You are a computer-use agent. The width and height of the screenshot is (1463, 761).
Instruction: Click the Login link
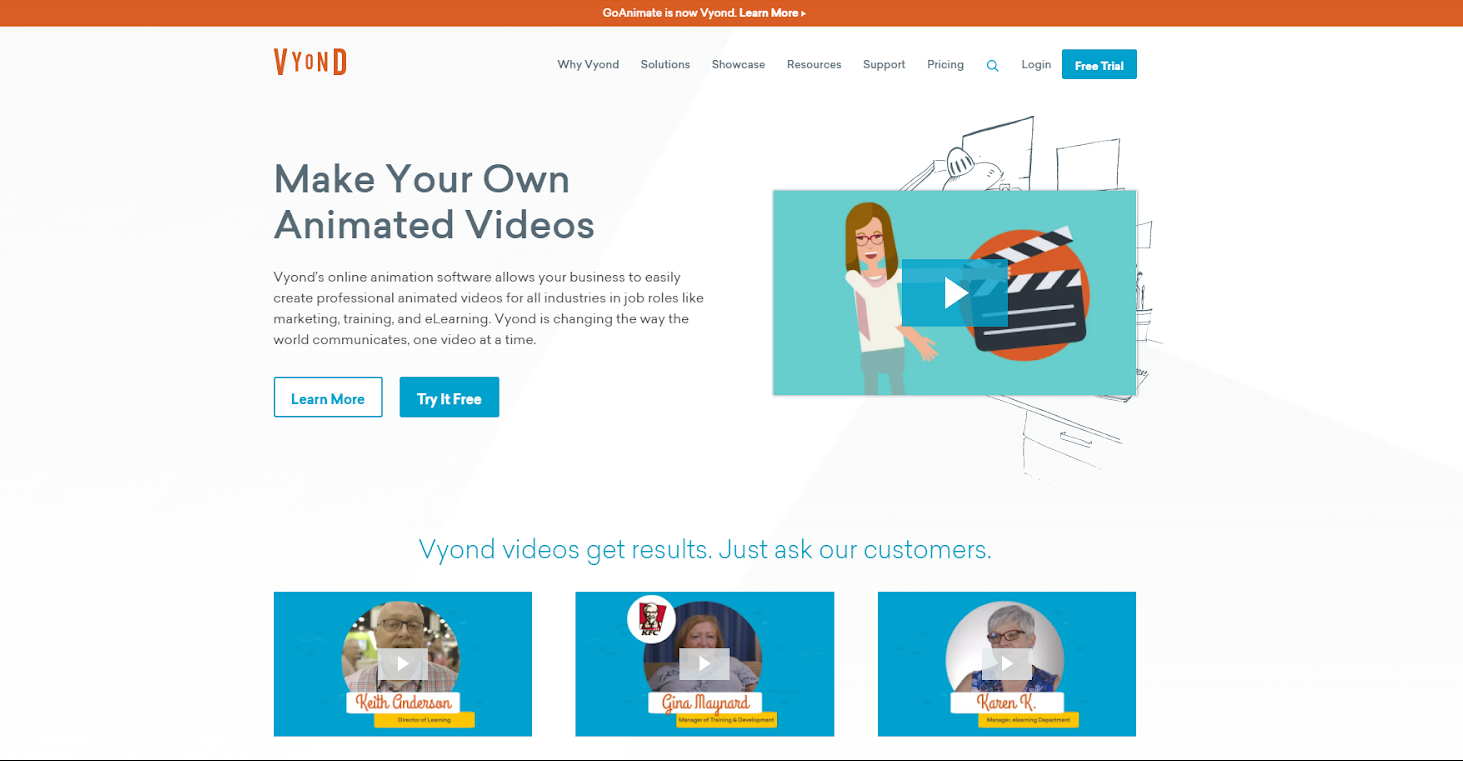[1036, 64]
